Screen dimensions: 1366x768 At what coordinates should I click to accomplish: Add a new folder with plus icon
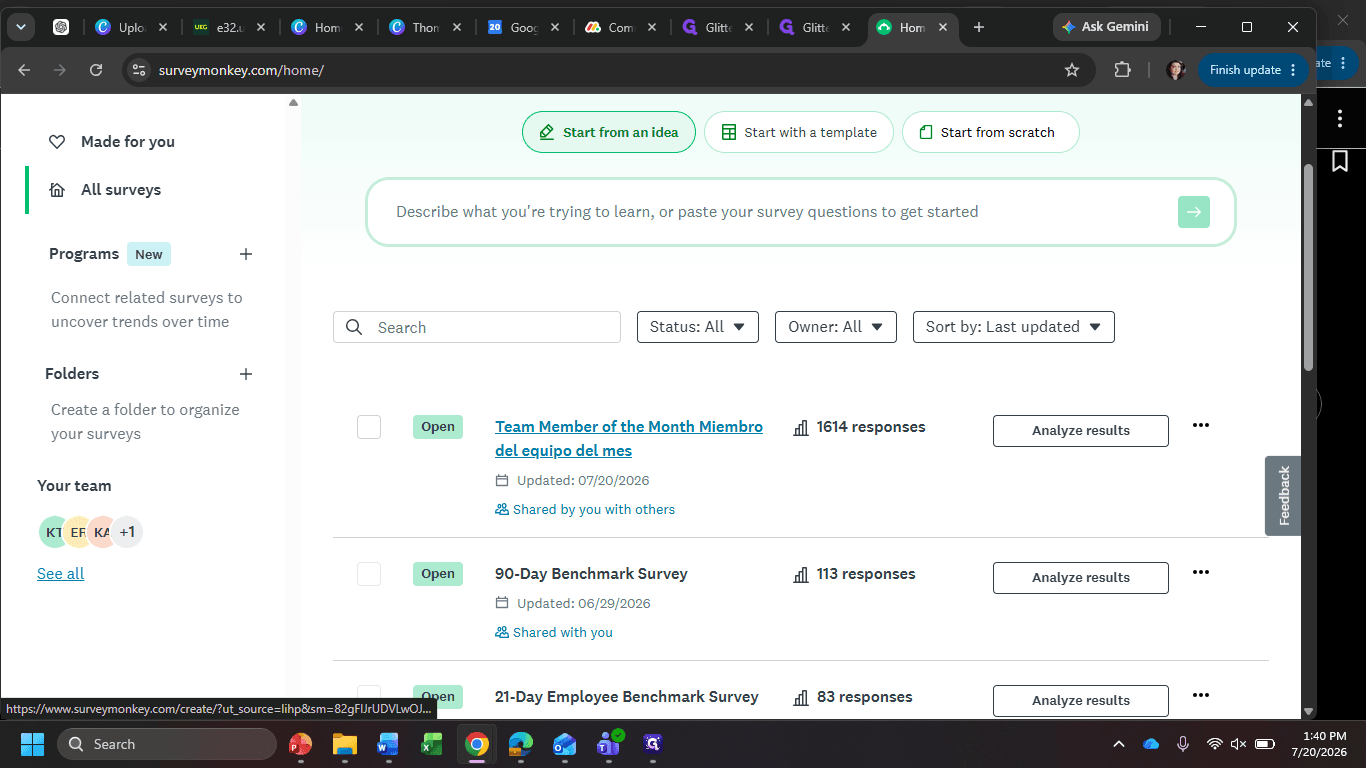click(x=246, y=374)
